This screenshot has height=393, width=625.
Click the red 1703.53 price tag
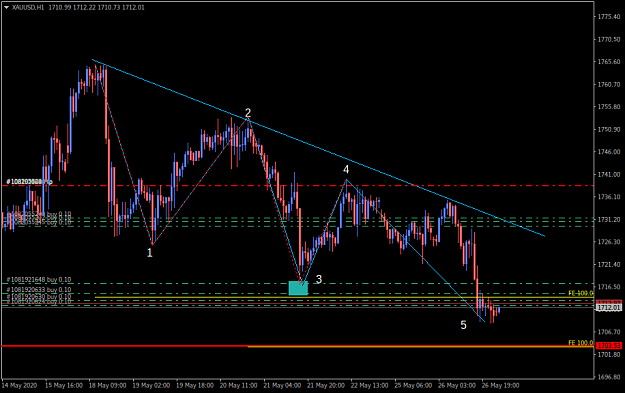609,345
